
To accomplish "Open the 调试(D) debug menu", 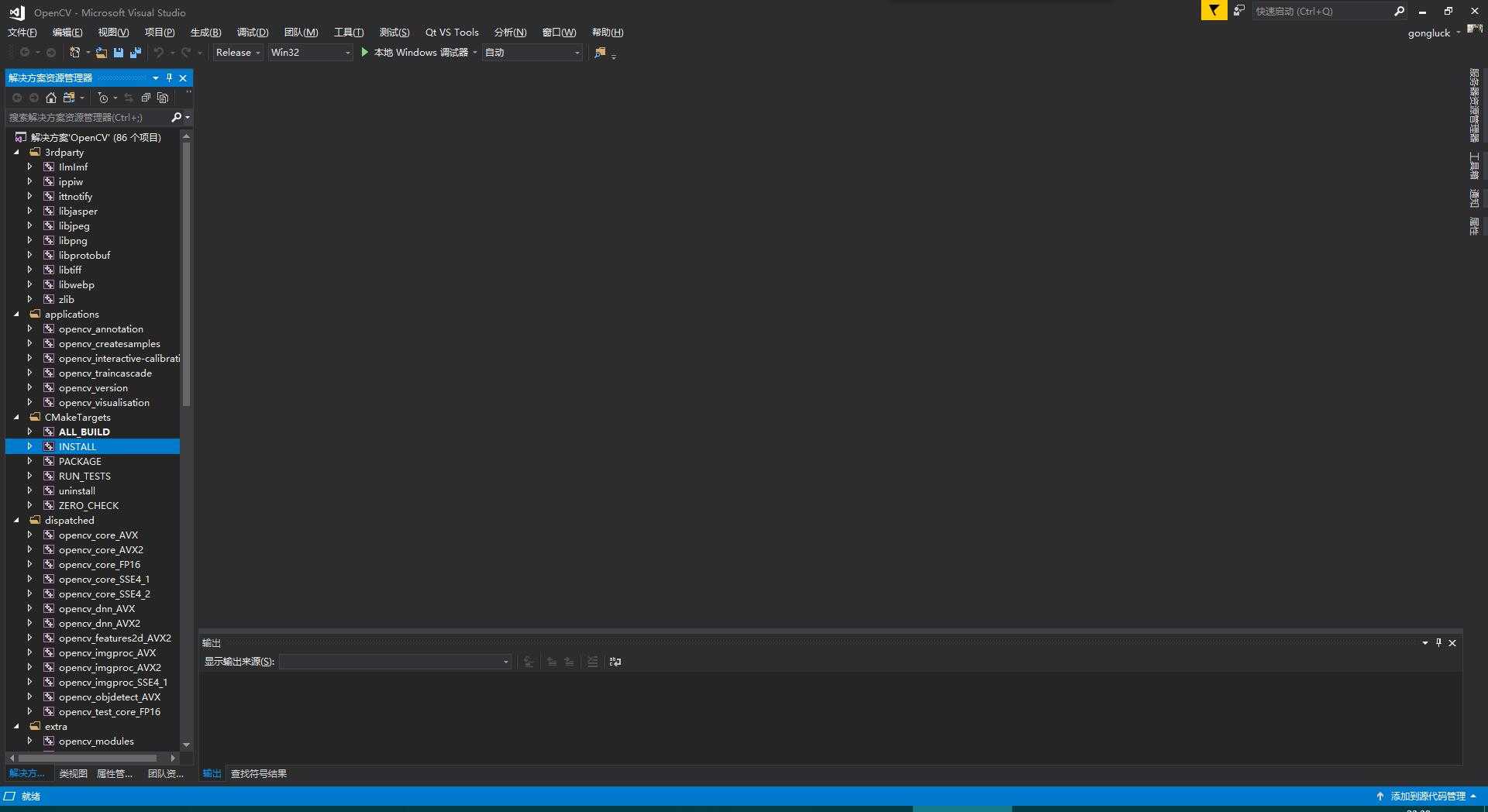I will pyautogui.click(x=253, y=32).
